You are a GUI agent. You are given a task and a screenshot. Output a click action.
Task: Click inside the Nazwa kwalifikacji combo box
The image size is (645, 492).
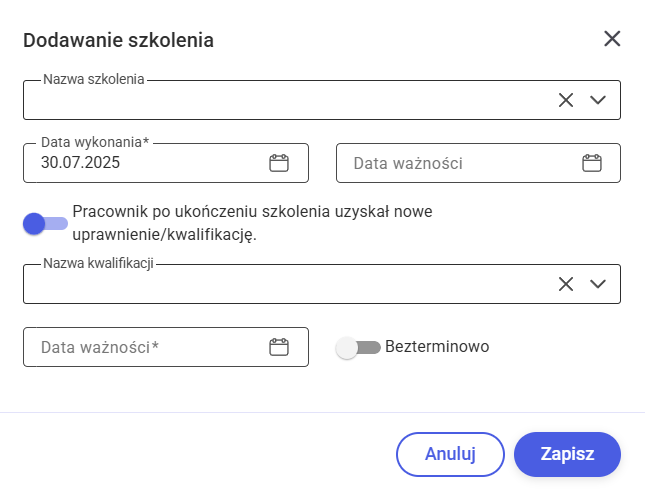tap(280, 284)
